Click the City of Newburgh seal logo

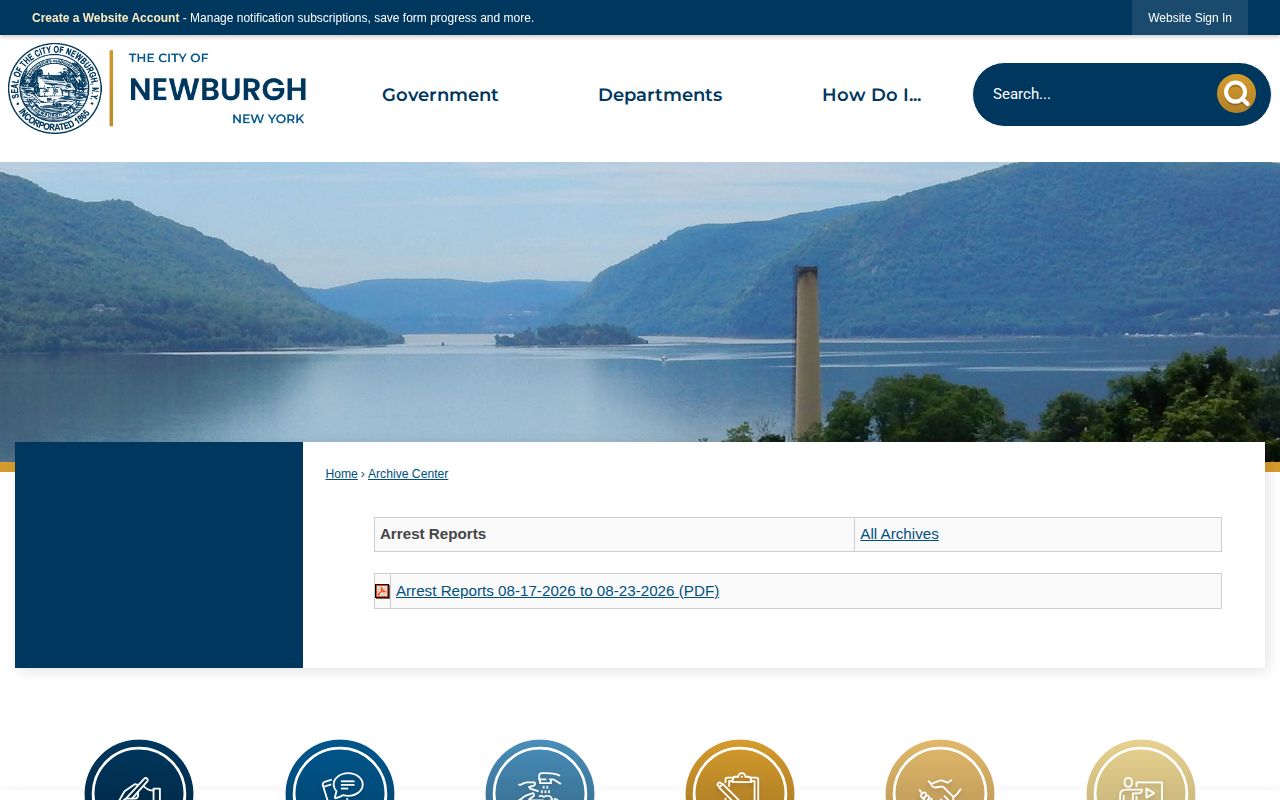[x=55, y=89]
